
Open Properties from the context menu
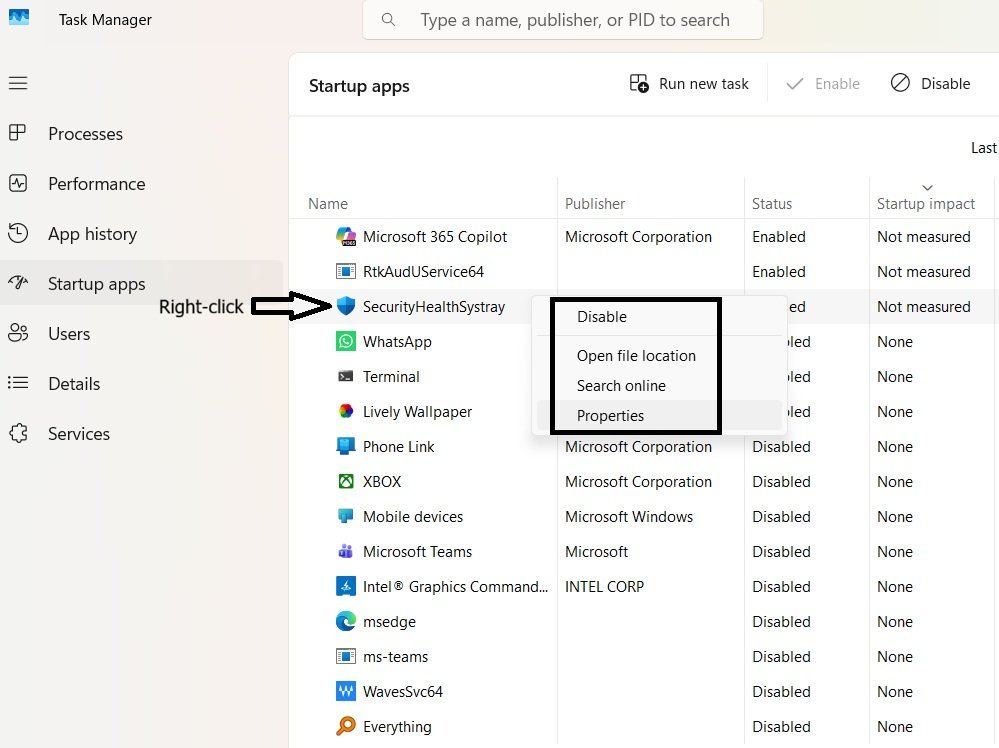pos(659,415)
